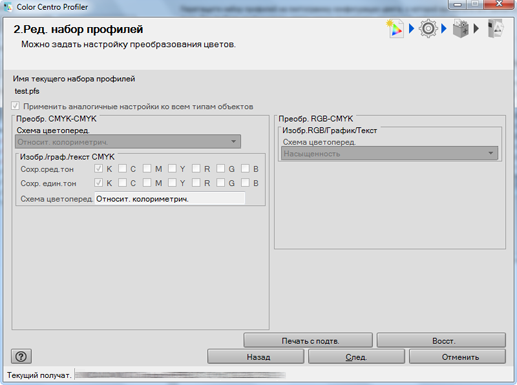The width and height of the screenshot is (517, 385).
Task: Click the Color Centro Profiler title bar icon
Action: 8,7
